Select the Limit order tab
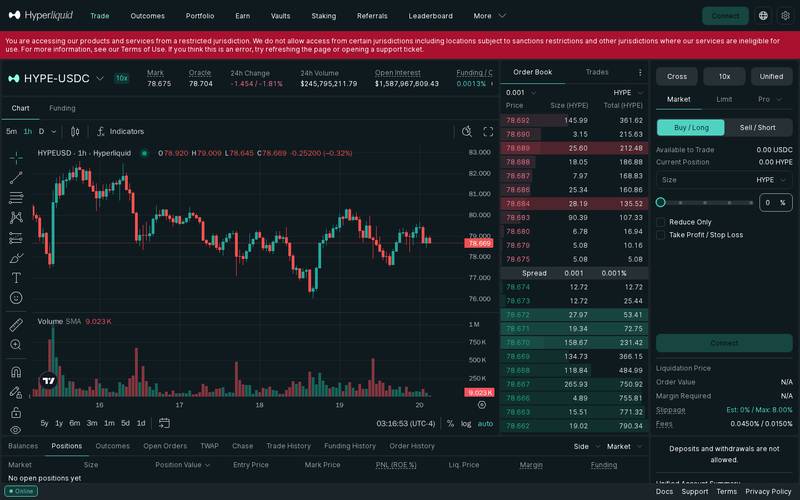 (724, 99)
